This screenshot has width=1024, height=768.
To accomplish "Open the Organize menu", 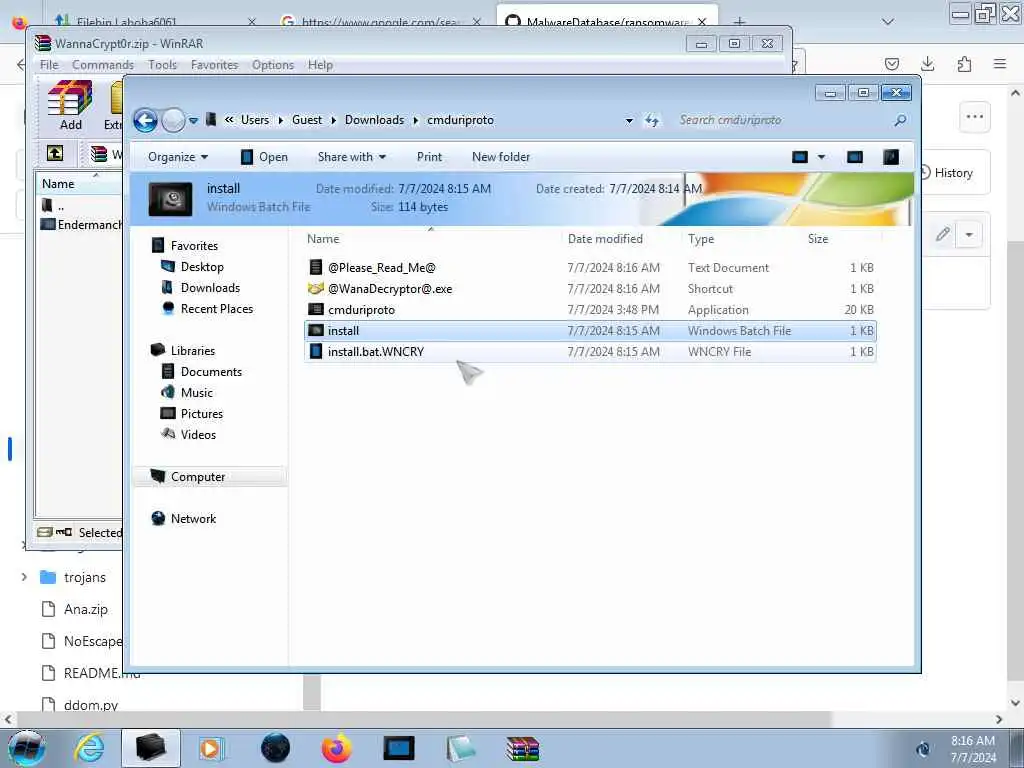I will [178, 157].
